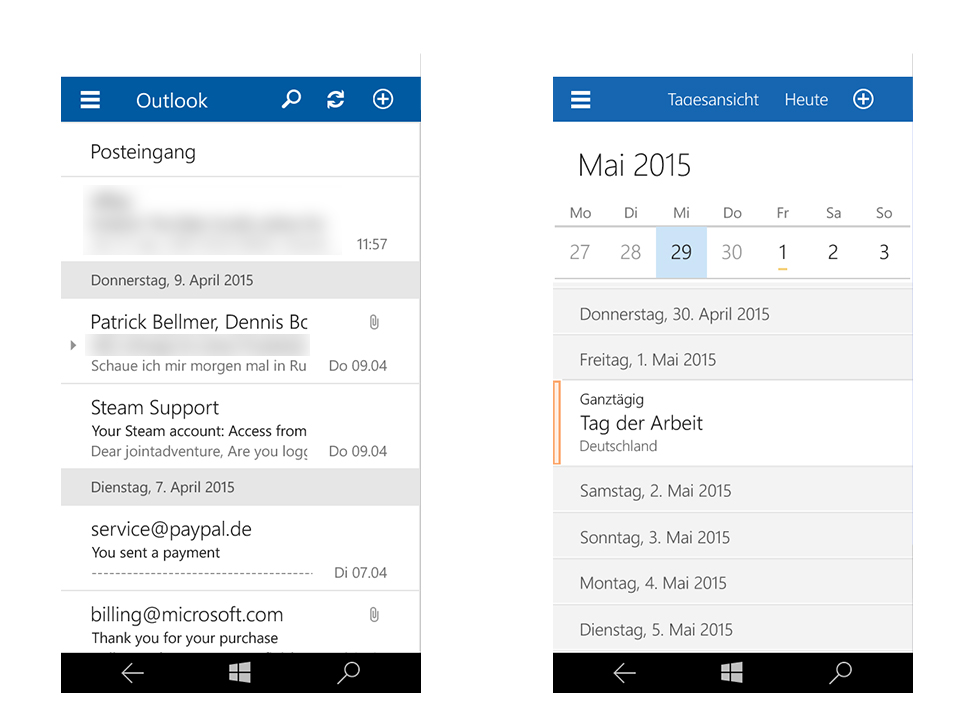Open the Tag der Arbeit all-day event

click(x=732, y=423)
